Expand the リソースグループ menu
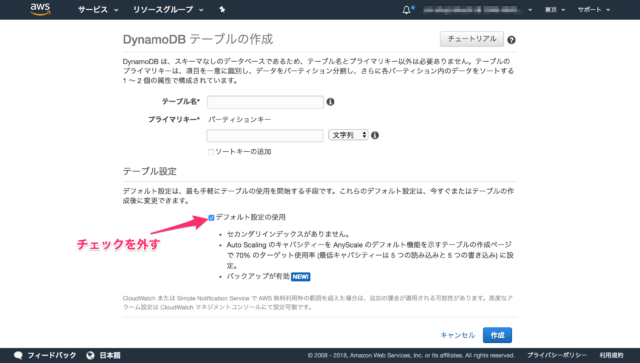The height and width of the screenshot is (363, 640). click(168, 9)
